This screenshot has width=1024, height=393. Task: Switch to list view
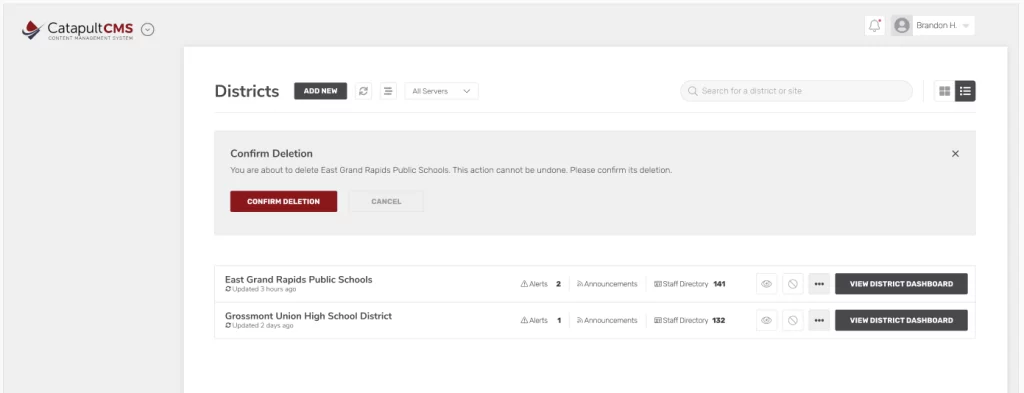[965, 91]
